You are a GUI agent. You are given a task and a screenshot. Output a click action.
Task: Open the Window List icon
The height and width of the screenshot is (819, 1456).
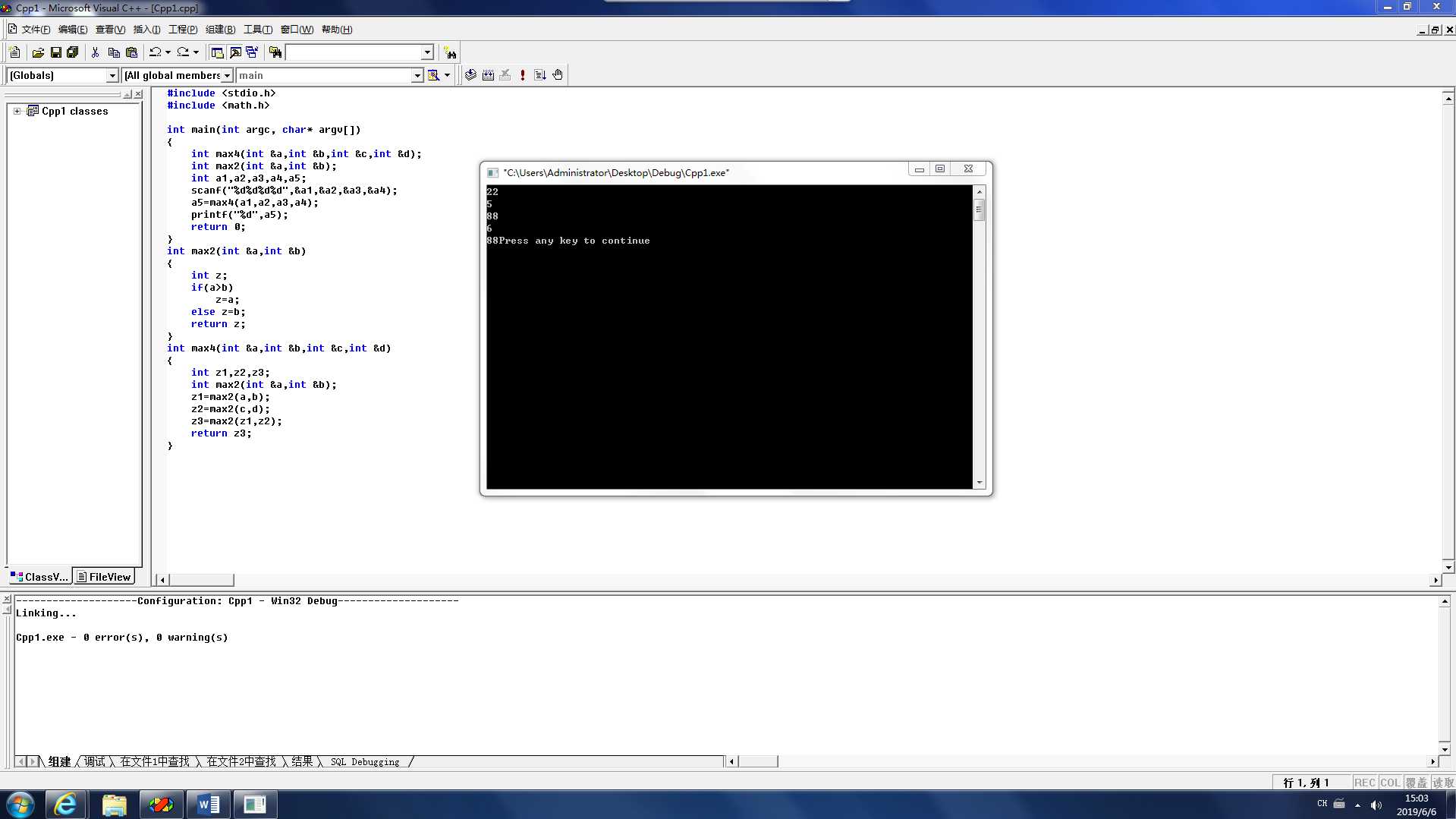(x=252, y=52)
